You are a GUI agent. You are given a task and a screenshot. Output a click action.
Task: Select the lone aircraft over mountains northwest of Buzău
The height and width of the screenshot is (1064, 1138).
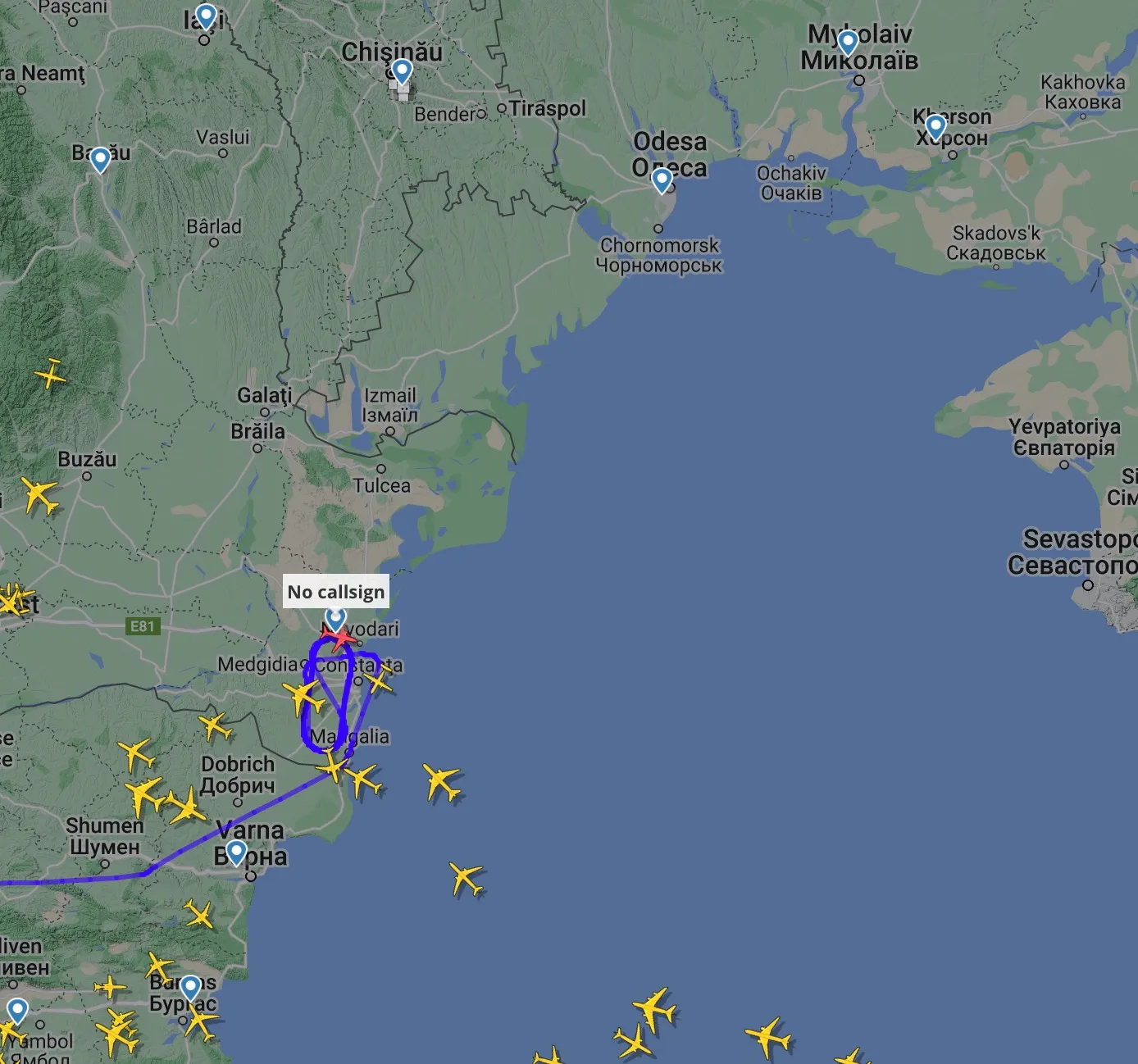point(51,375)
